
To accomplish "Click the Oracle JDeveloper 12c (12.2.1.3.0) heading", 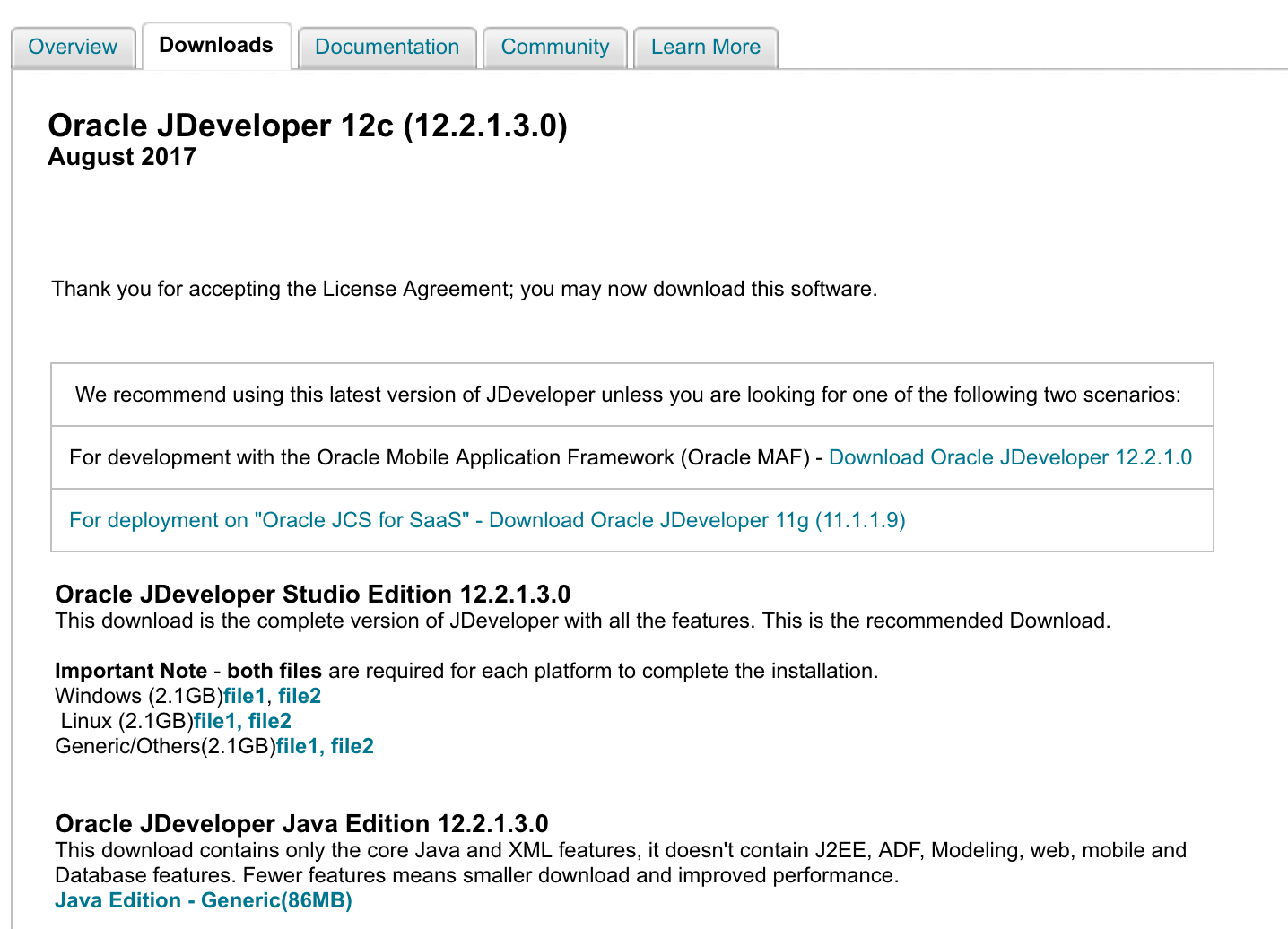I will click(308, 126).
